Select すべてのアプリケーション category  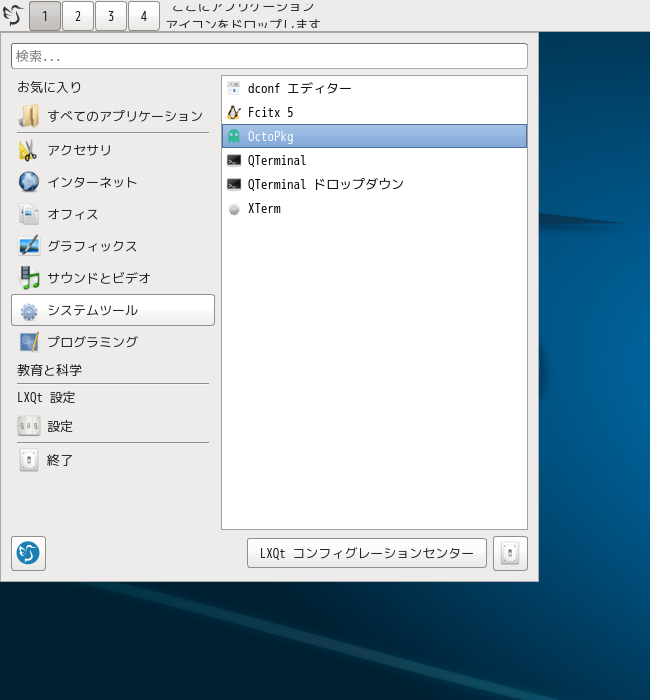[x=113, y=116]
